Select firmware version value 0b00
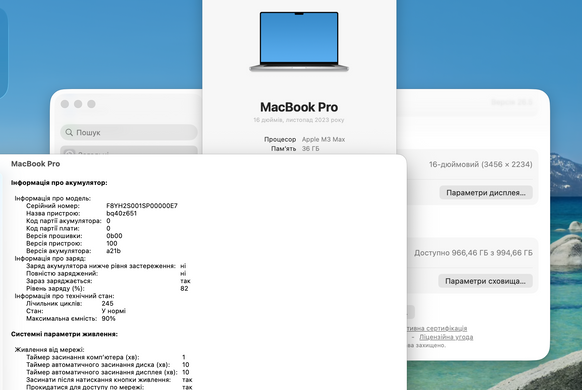The image size is (582, 390). (x=114, y=236)
